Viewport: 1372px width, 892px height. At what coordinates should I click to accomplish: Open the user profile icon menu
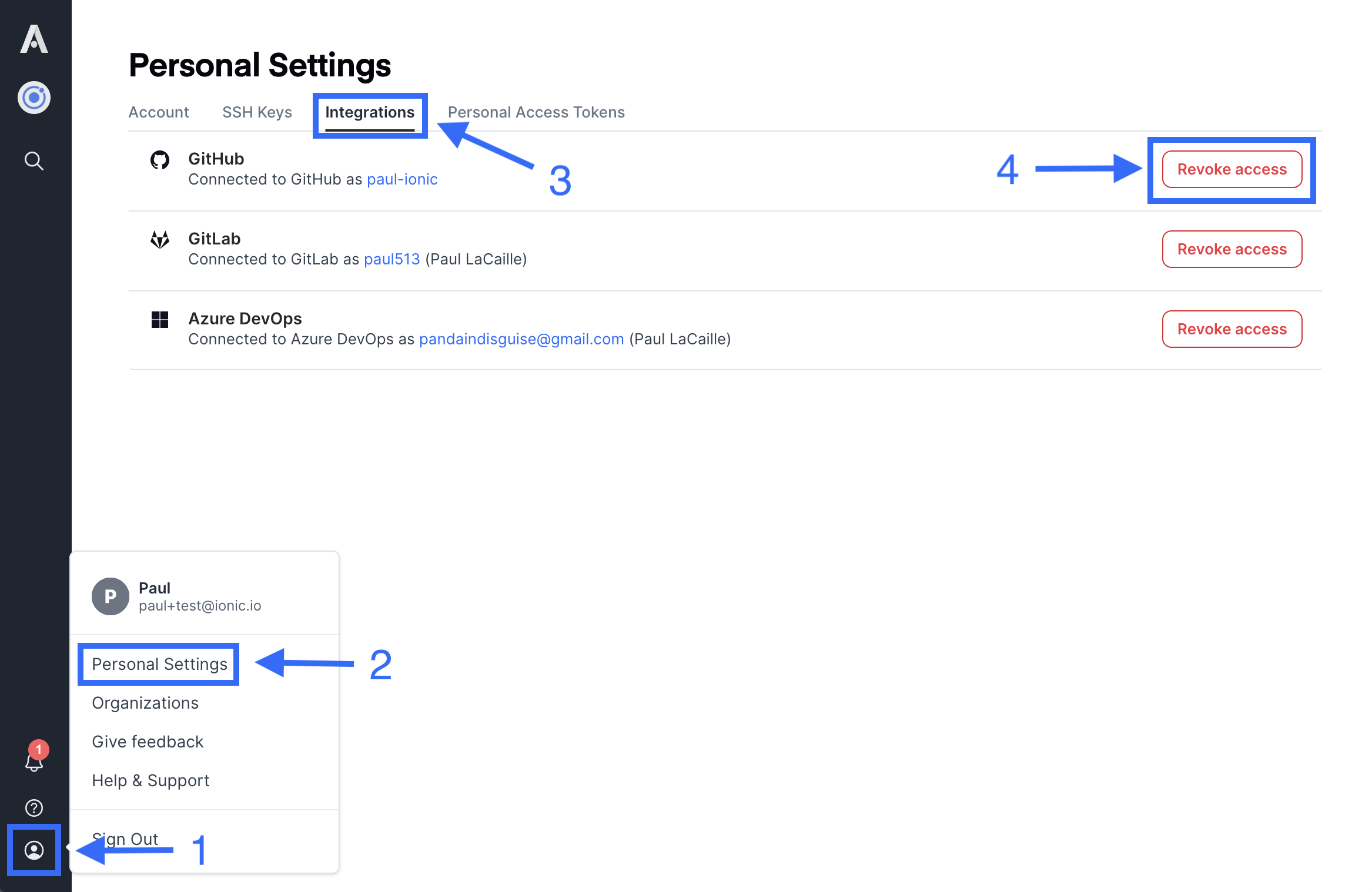pos(34,850)
